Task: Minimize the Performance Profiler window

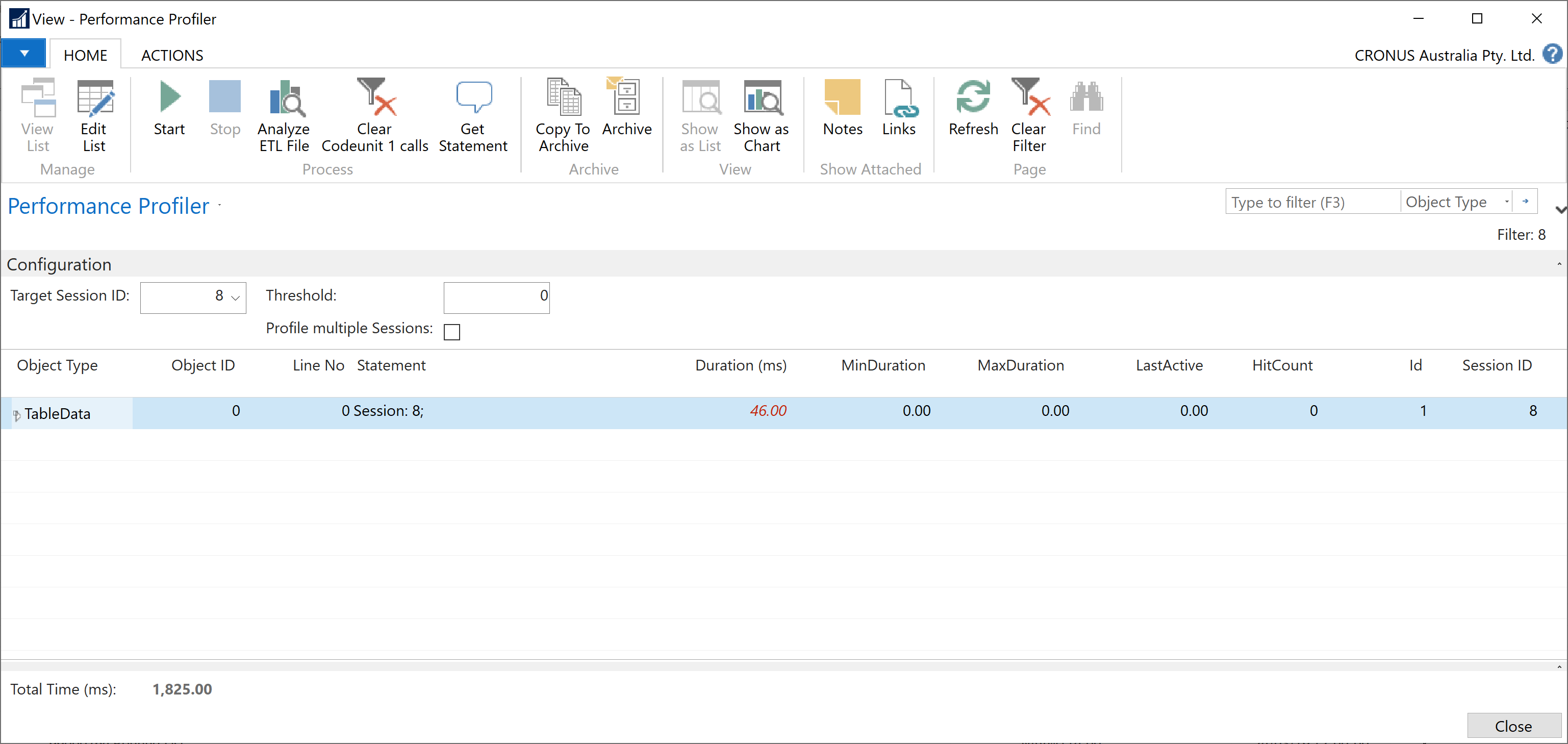Action: (x=1418, y=19)
